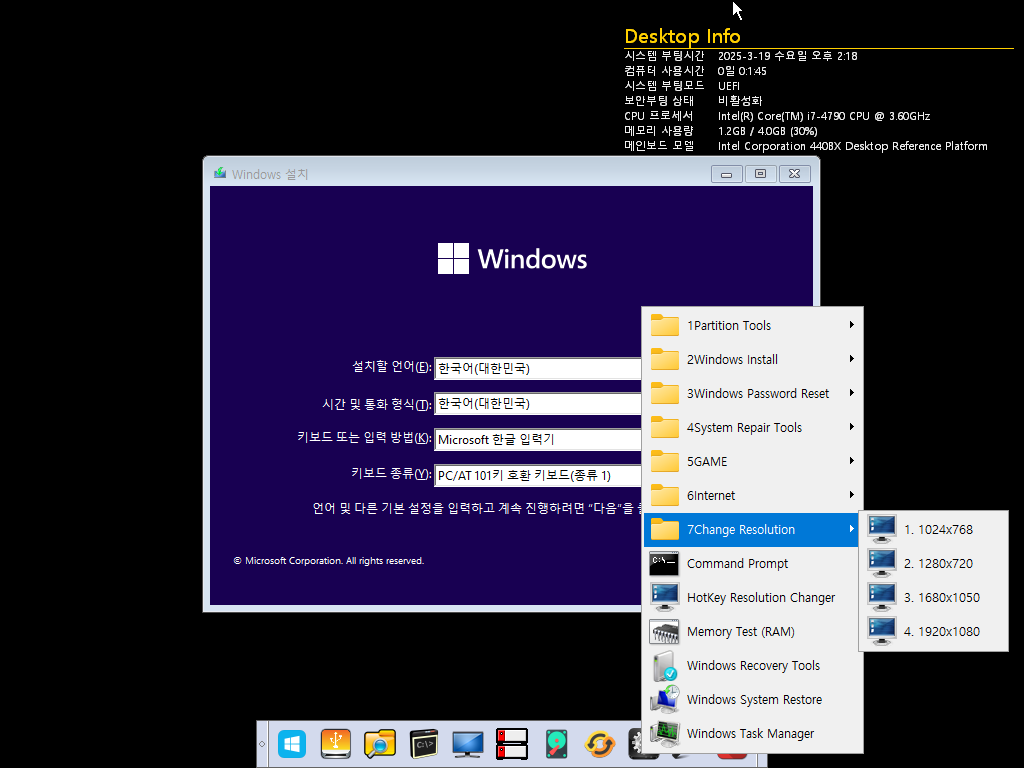Open the 키보드 또는 입력 방법 combo box
Image resolution: width=1024 pixels, height=768 pixels.
click(538, 440)
